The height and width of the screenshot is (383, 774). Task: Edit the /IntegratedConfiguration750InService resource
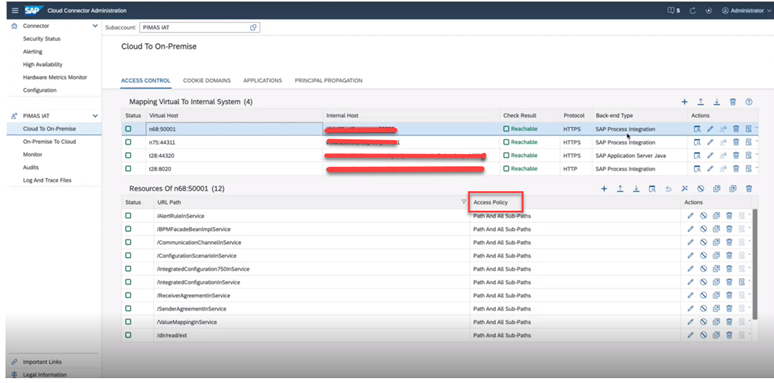point(691,269)
